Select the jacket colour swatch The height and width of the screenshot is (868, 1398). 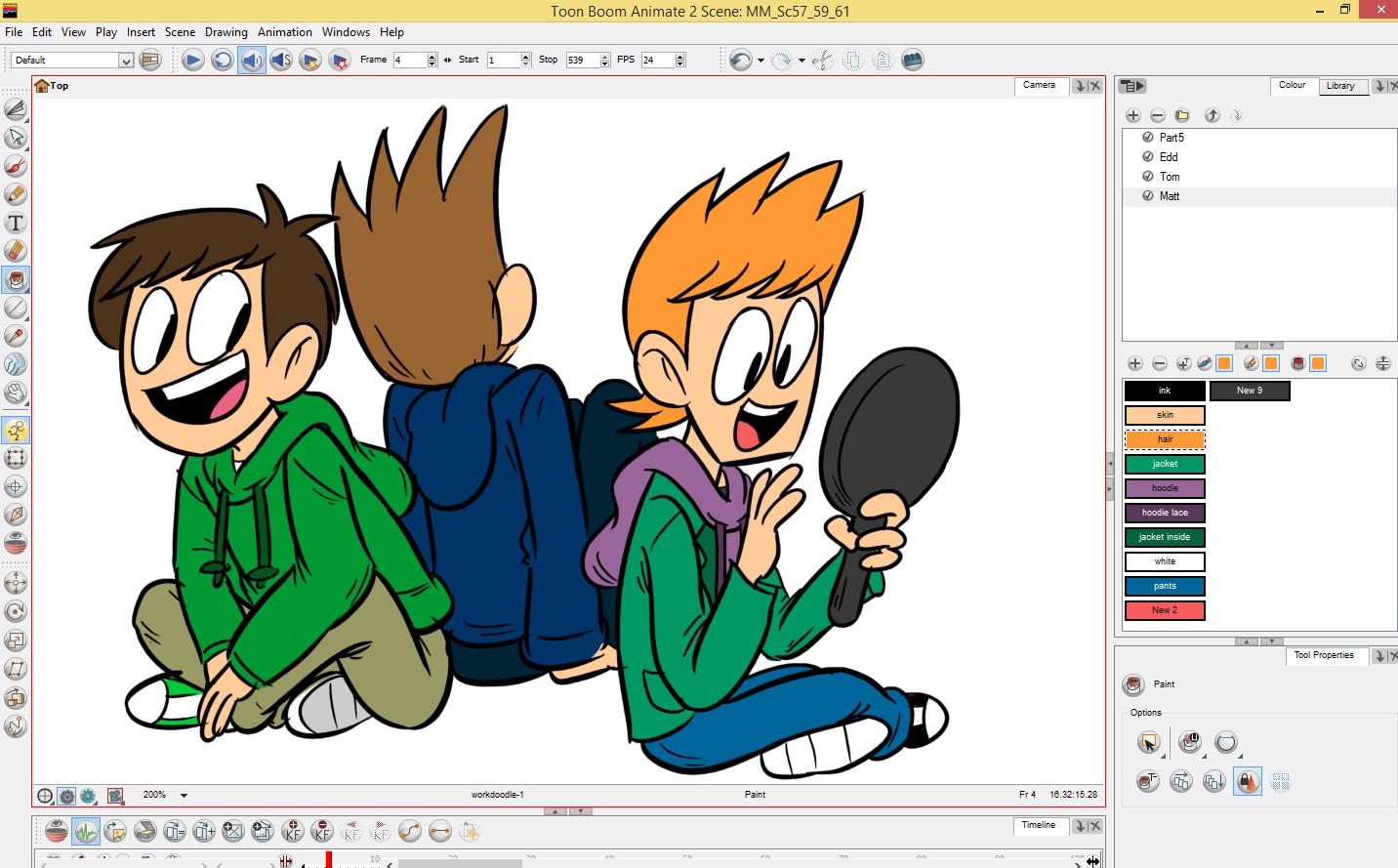[x=1165, y=464]
